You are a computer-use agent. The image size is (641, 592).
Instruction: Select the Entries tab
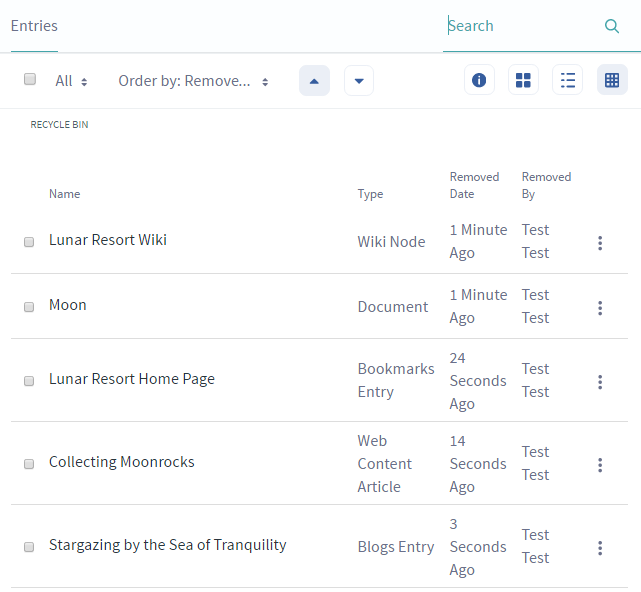point(34,26)
